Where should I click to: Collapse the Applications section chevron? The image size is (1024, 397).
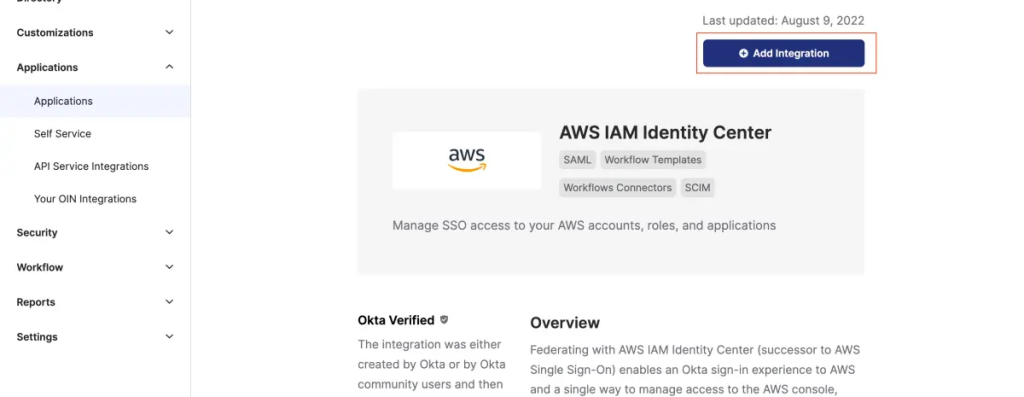pyautogui.click(x=169, y=67)
